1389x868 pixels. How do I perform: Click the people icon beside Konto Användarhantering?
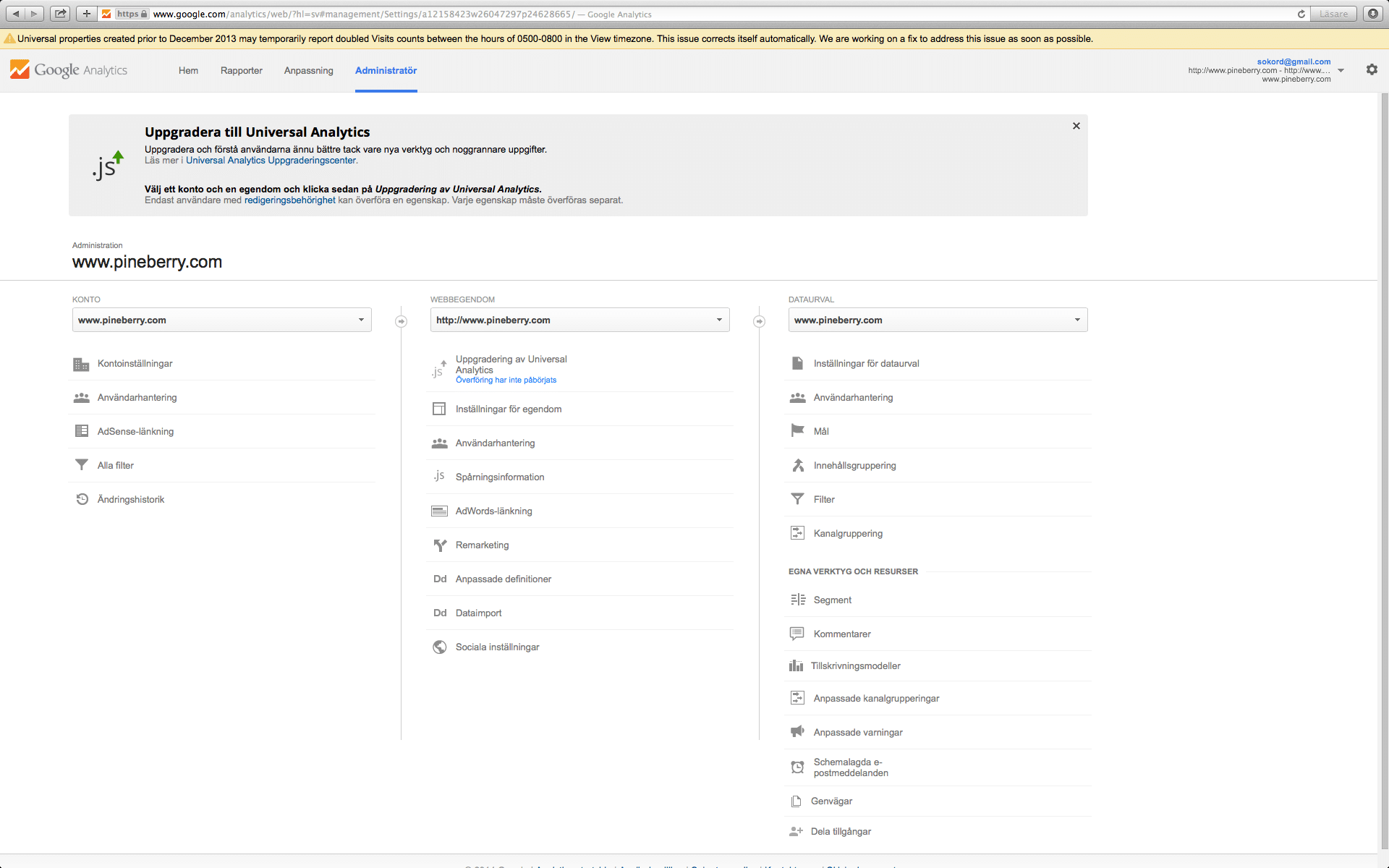pos(81,398)
